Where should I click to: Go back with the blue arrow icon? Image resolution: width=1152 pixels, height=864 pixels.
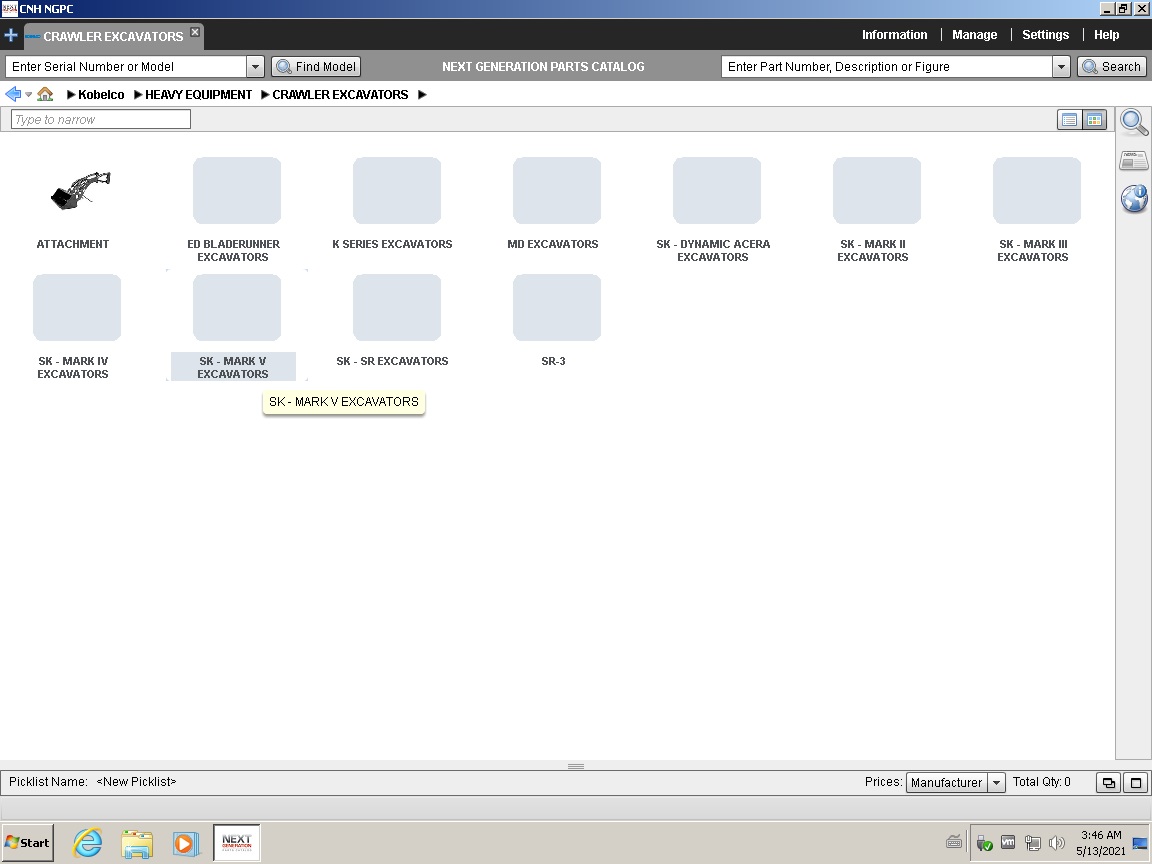pyautogui.click(x=12, y=94)
